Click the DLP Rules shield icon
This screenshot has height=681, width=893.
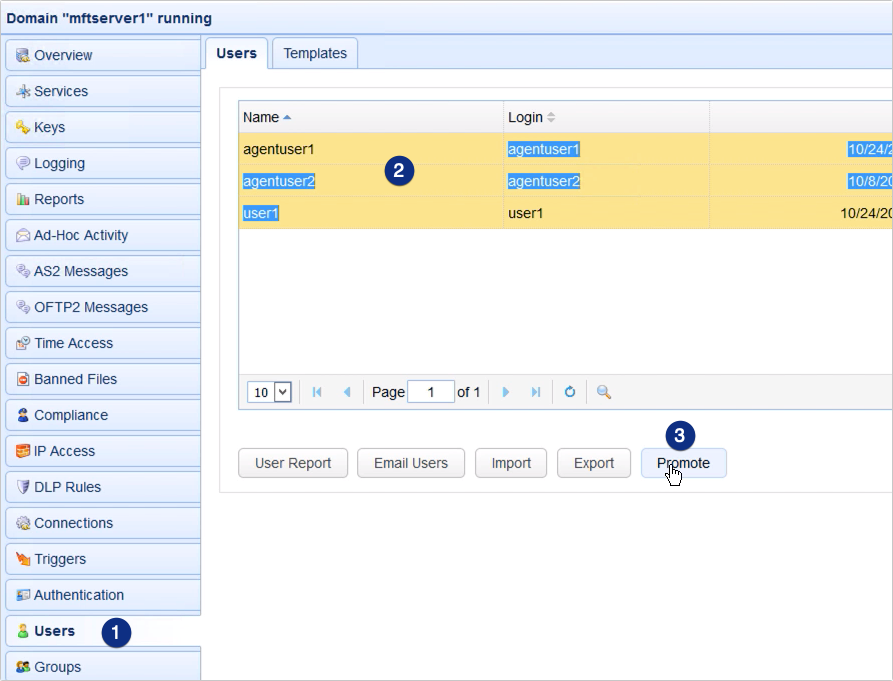pyautogui.click(x=22, y=487)
